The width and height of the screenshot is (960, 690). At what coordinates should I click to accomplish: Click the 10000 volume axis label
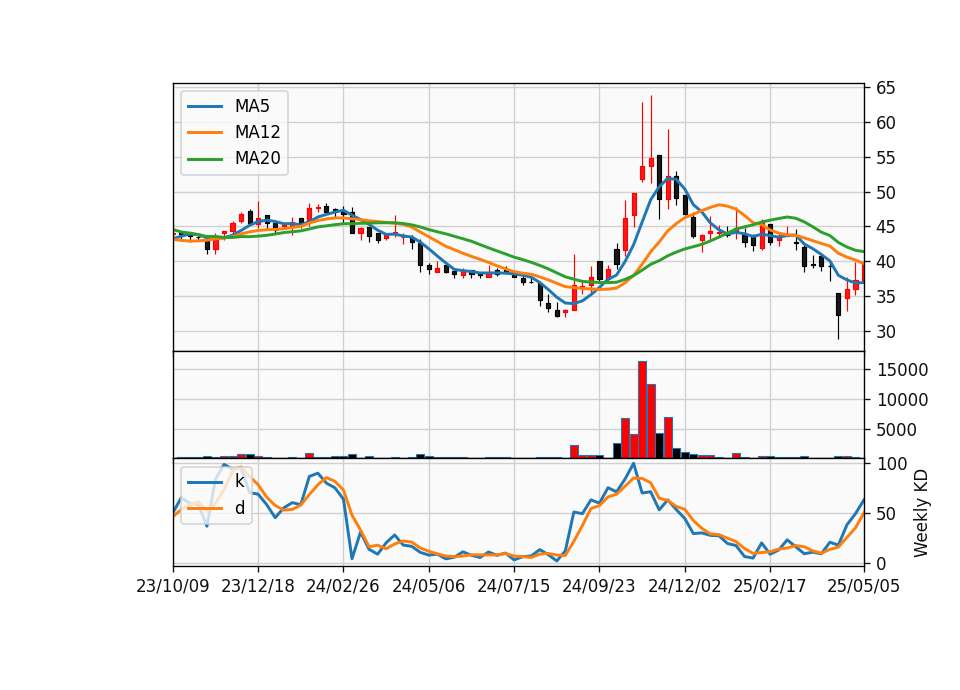click(x=902, y=400)
